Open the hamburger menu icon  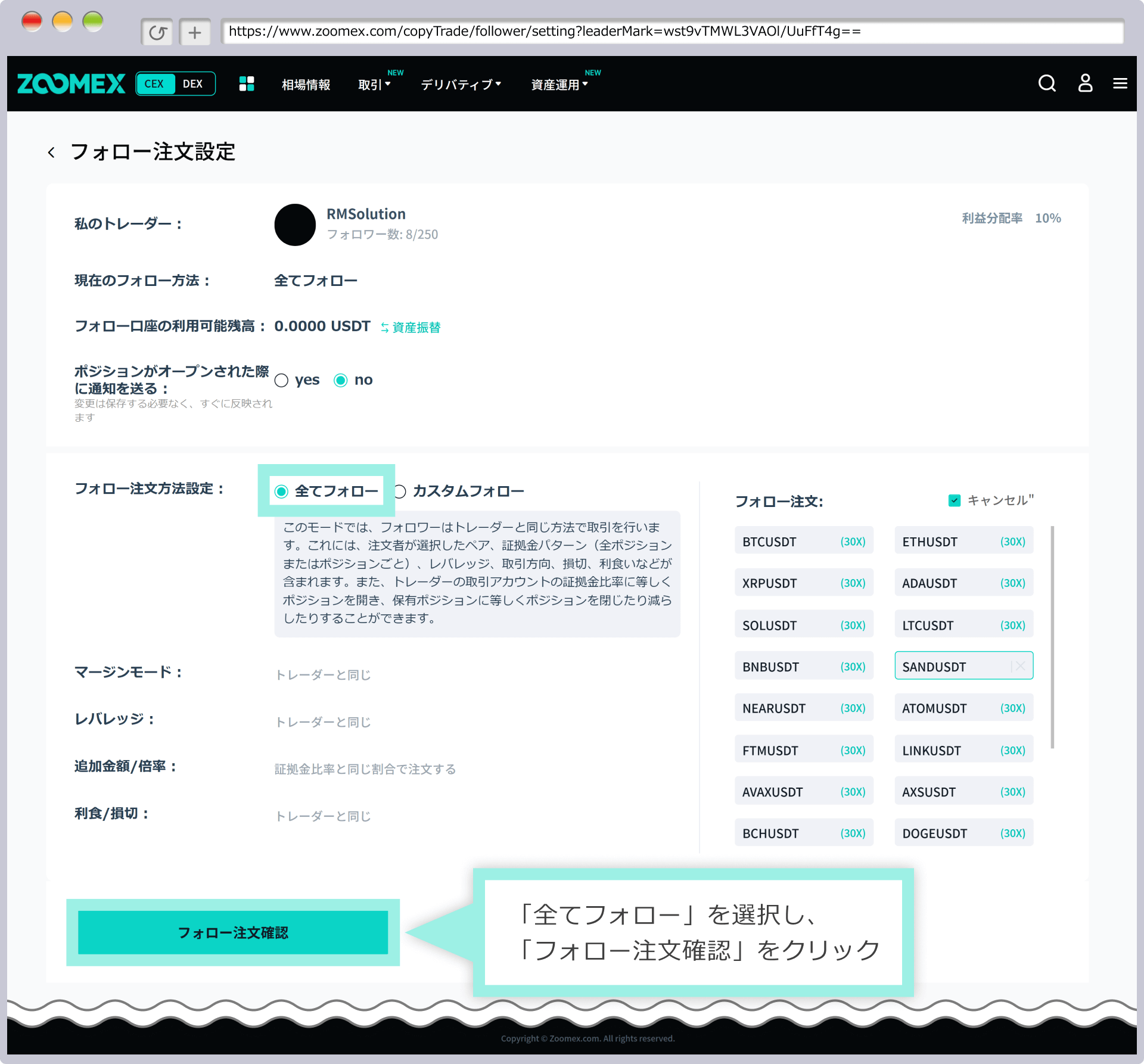point(1120,83)
